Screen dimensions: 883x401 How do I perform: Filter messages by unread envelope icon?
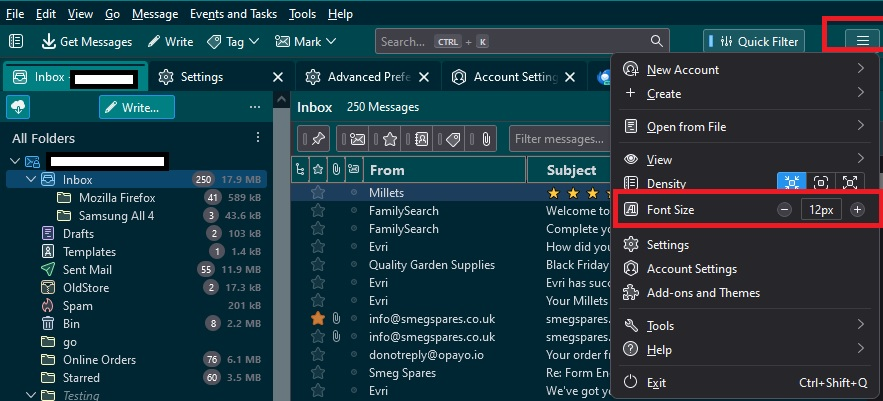[357, 139]
